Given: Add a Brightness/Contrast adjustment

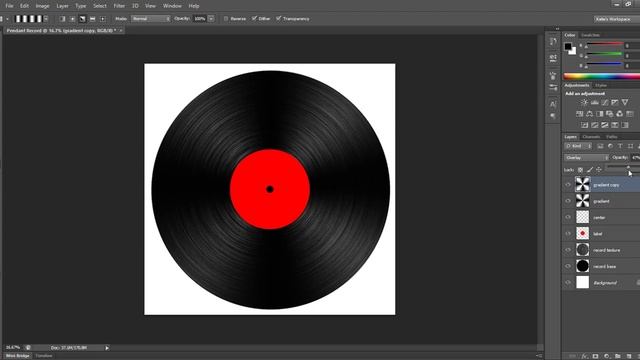Looking at the screenshot, I should (584, 102).
